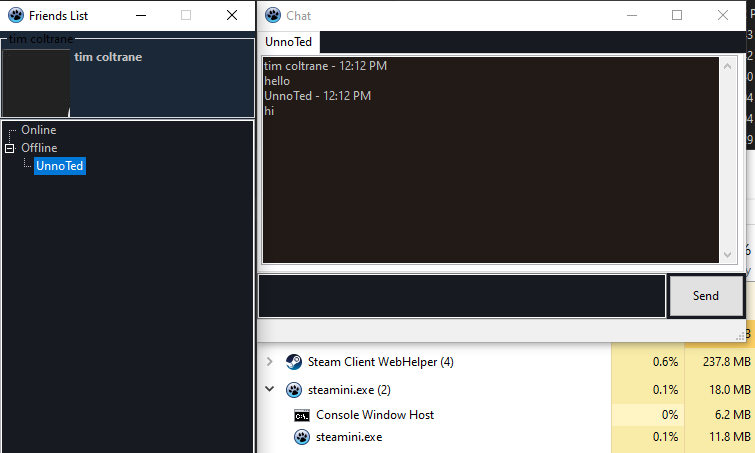Close the Chat window

pyautogui.click(x=723, y=15)
